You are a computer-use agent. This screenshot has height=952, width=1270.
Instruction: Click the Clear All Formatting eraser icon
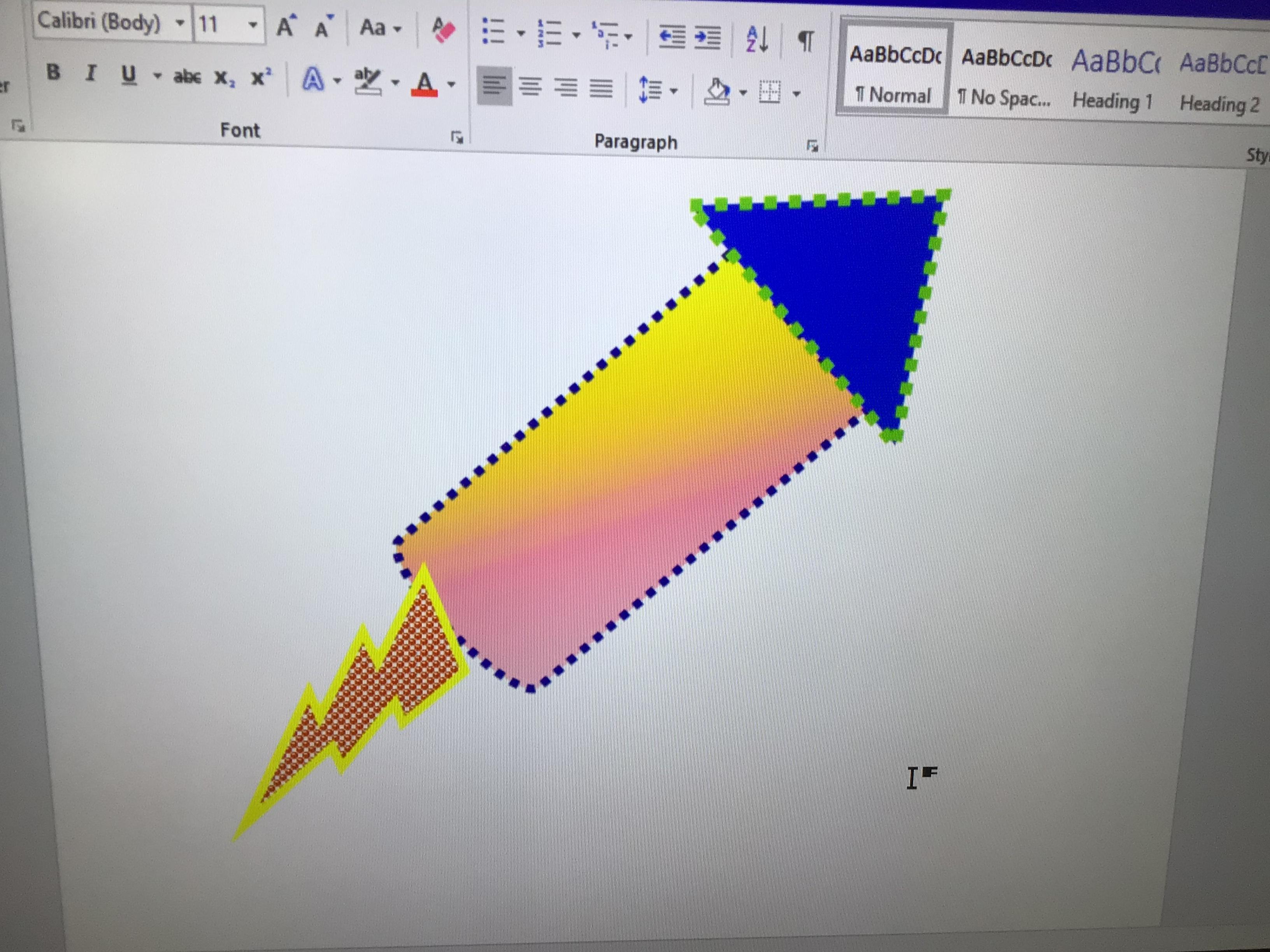coord(443,30)
